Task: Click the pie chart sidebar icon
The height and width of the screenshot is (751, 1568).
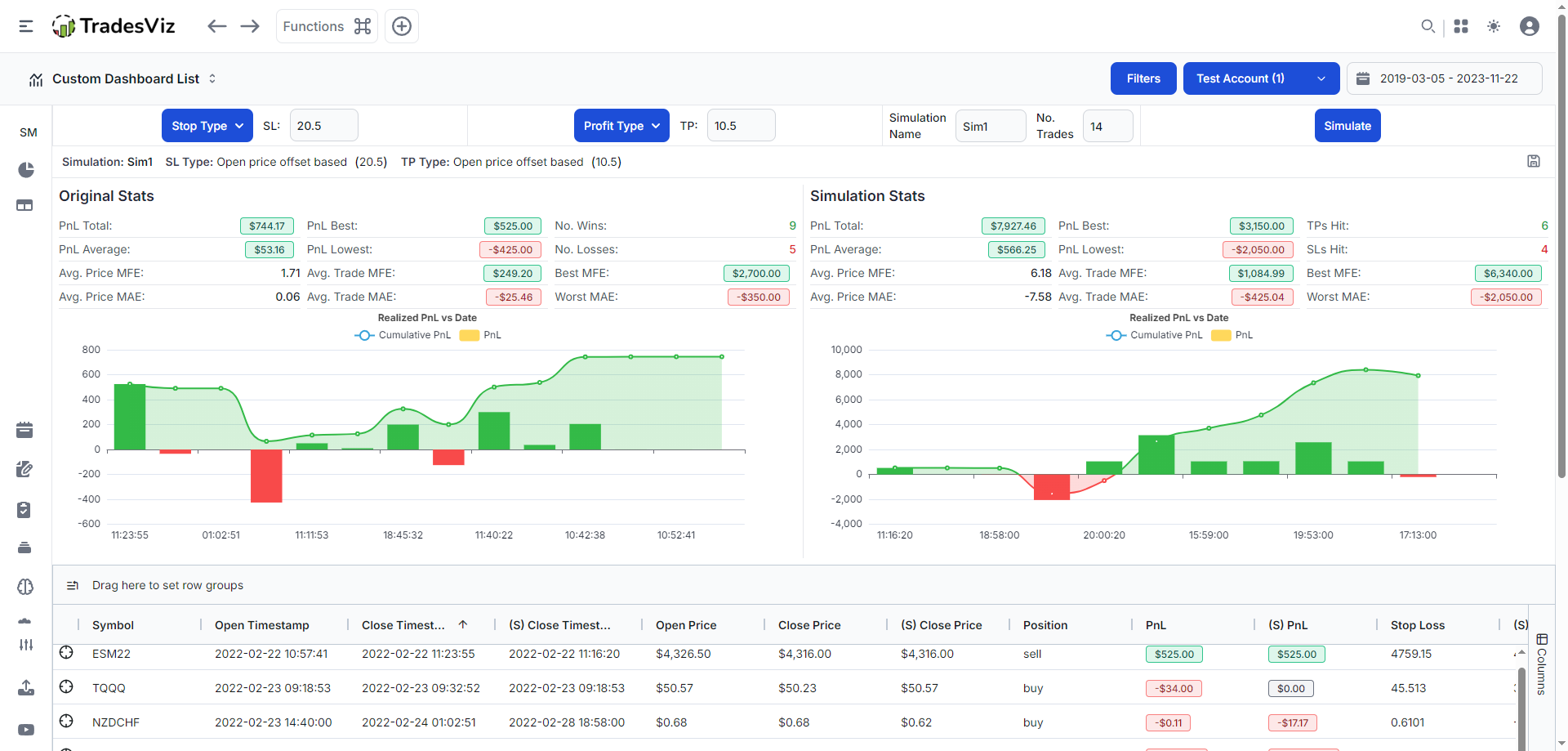Action: tap(26, 170)
